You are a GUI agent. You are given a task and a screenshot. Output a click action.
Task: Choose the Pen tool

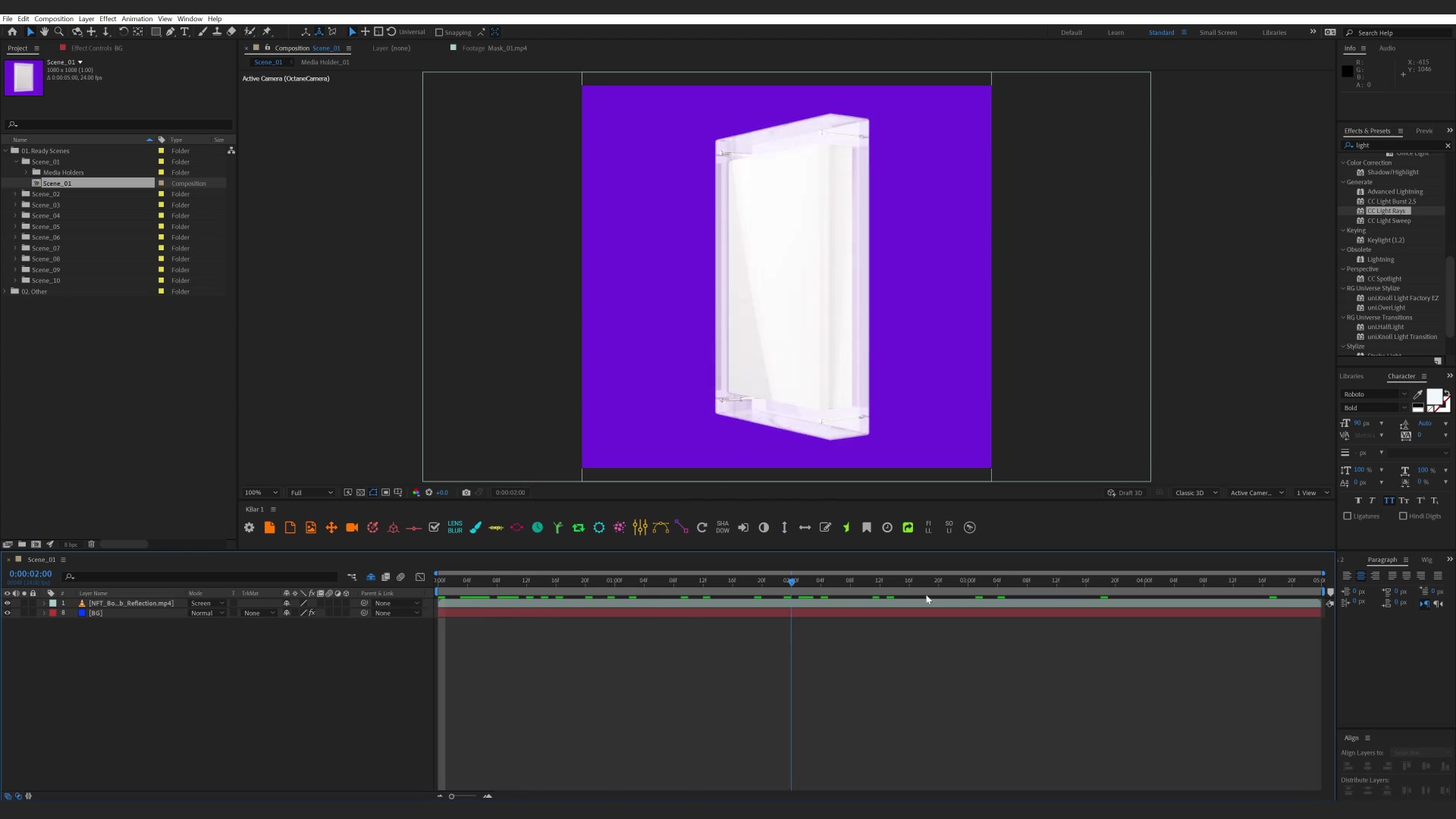(170, 32)
